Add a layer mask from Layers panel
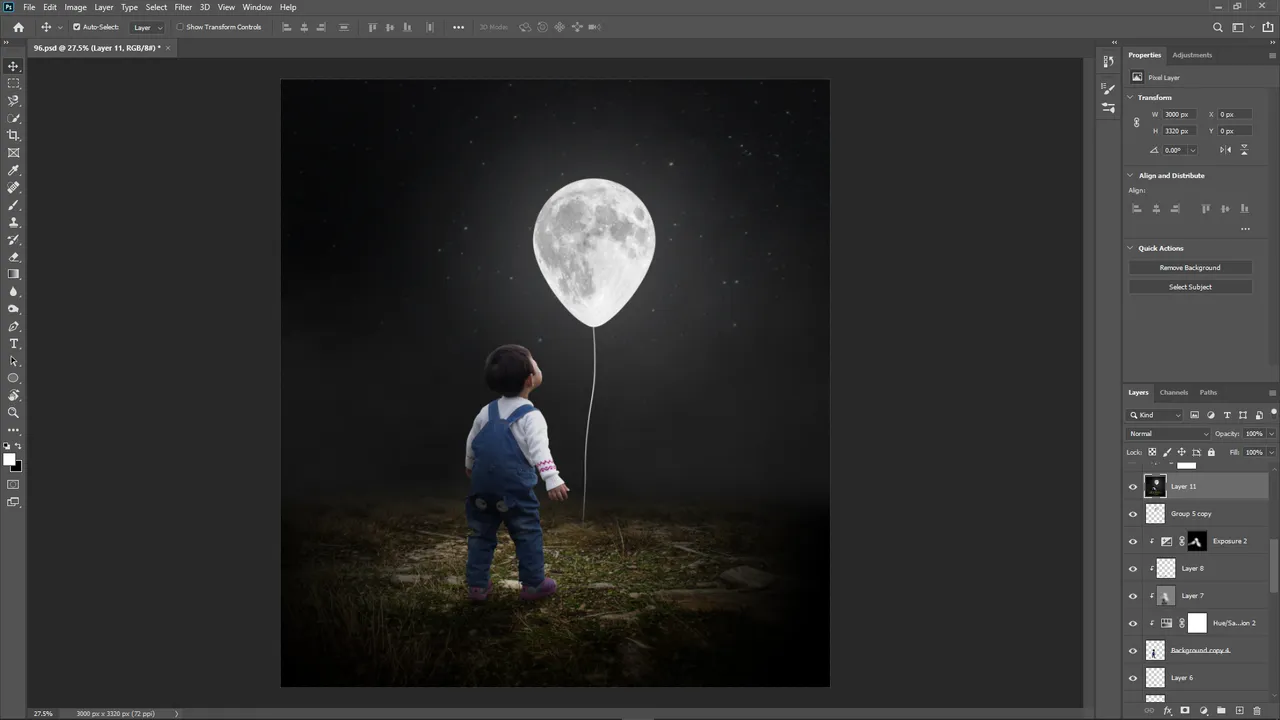Viewport: 1280px width, 720px height. pos(1185,711)
